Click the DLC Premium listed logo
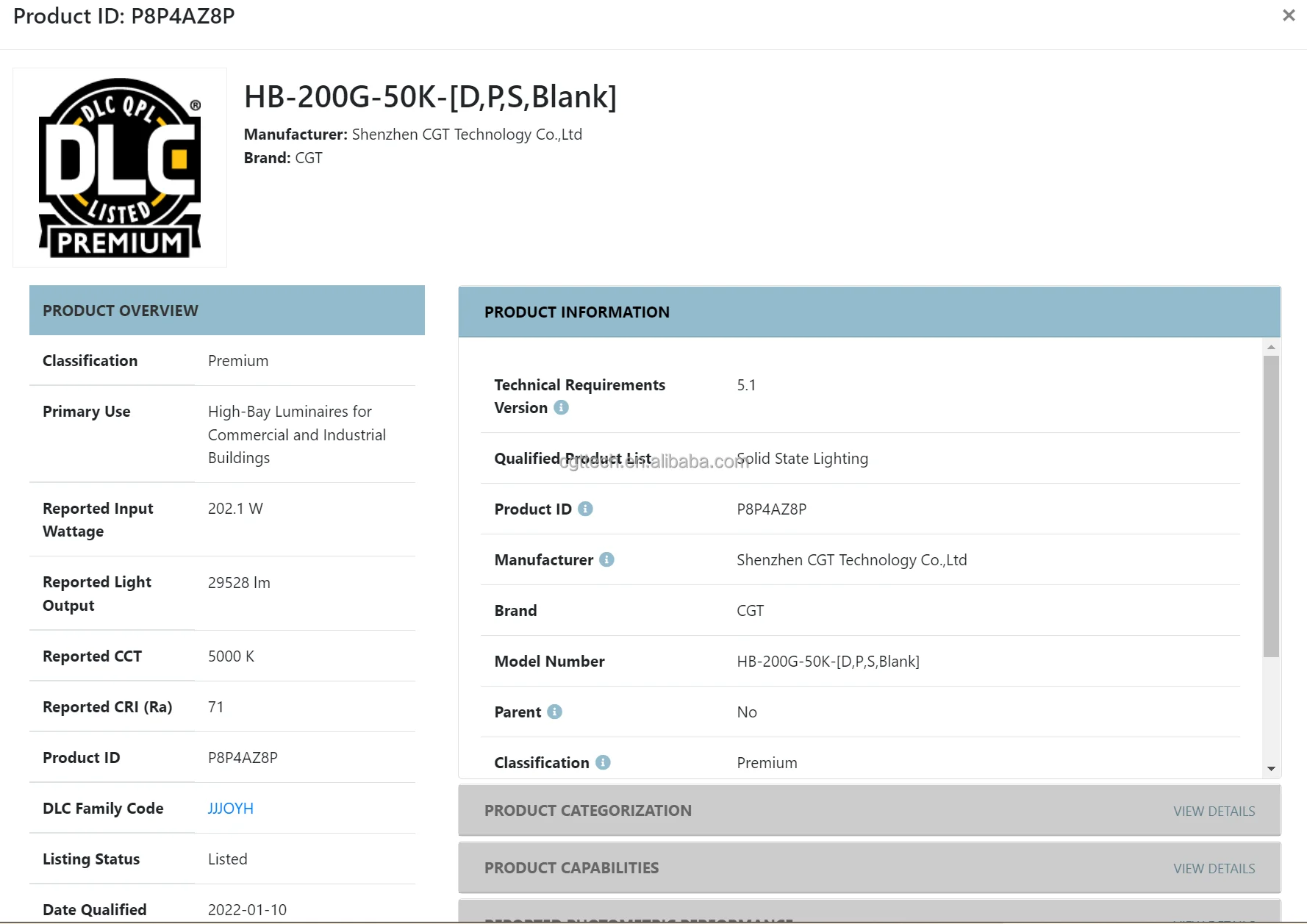1307x924 pixels. point(120,168)
